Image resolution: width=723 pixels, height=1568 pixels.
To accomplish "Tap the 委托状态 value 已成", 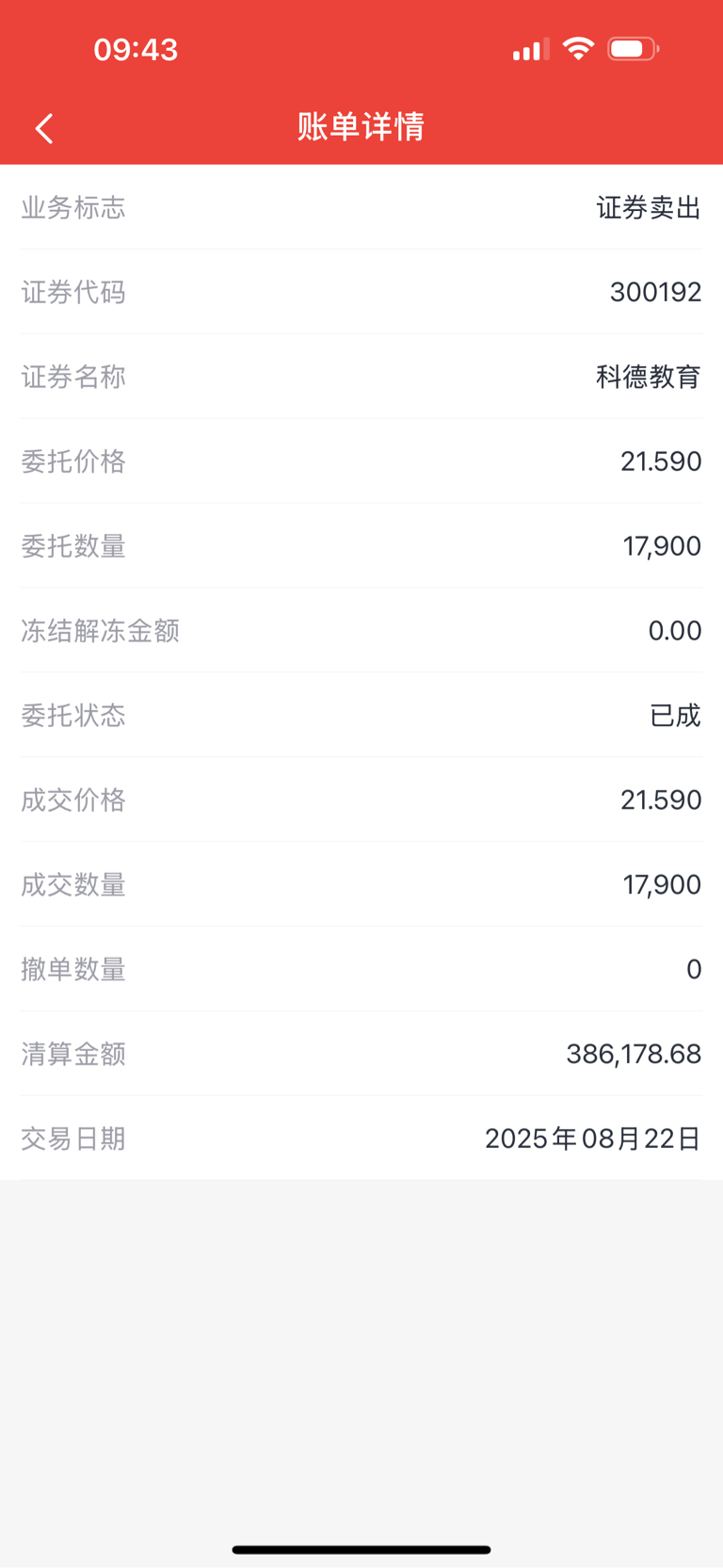I will tap(675, 716).
